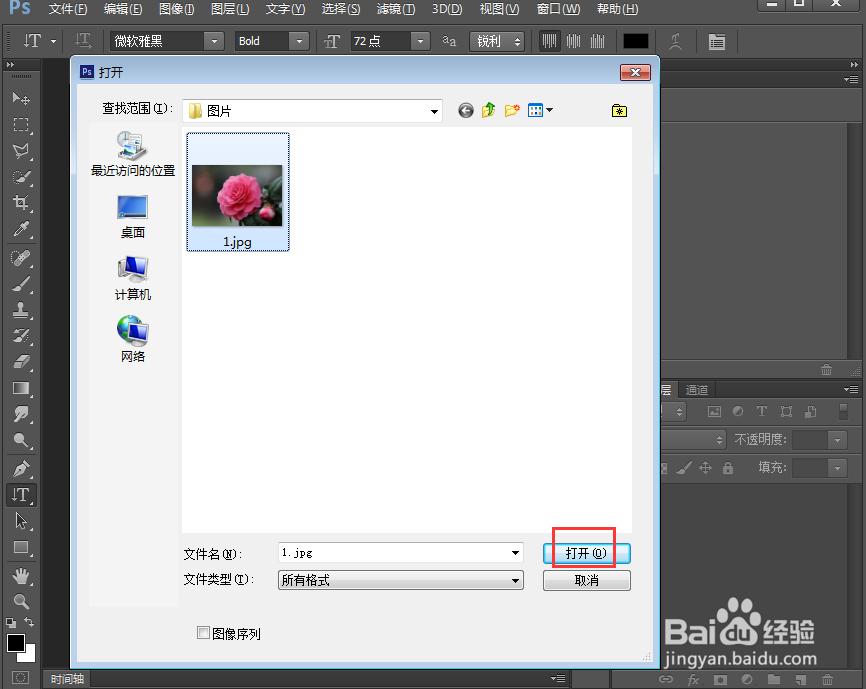Viewport: 866px width, 689px height.
Task: Create a new folder in dialog
Action: coord(512,110)
